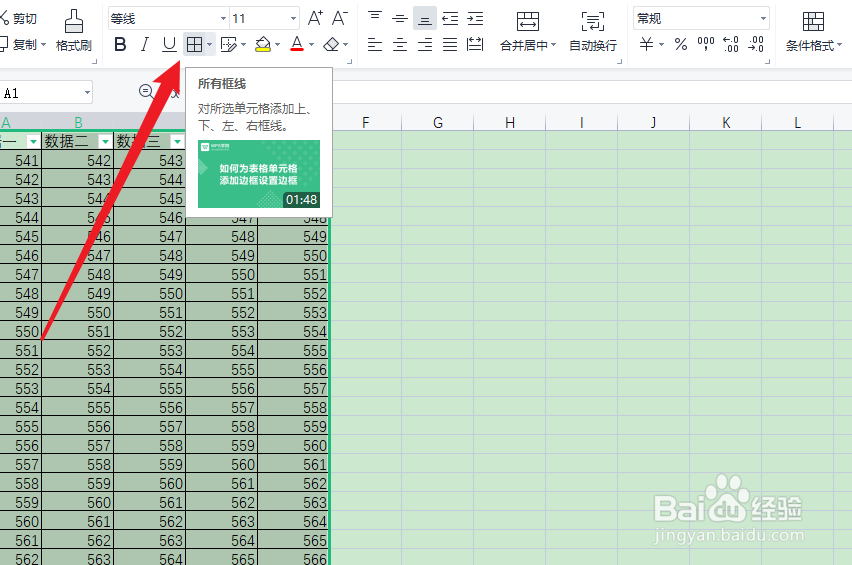The height and width of the screenshot is (565, 852).
Task: Align text to bottom of cell
Action: coord(425,18)
